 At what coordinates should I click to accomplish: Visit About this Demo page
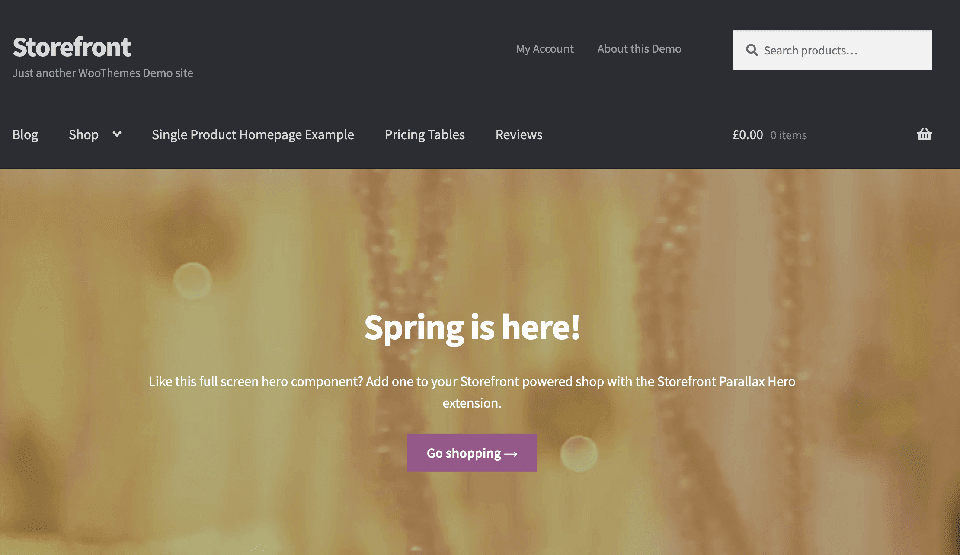coord(639,49)
